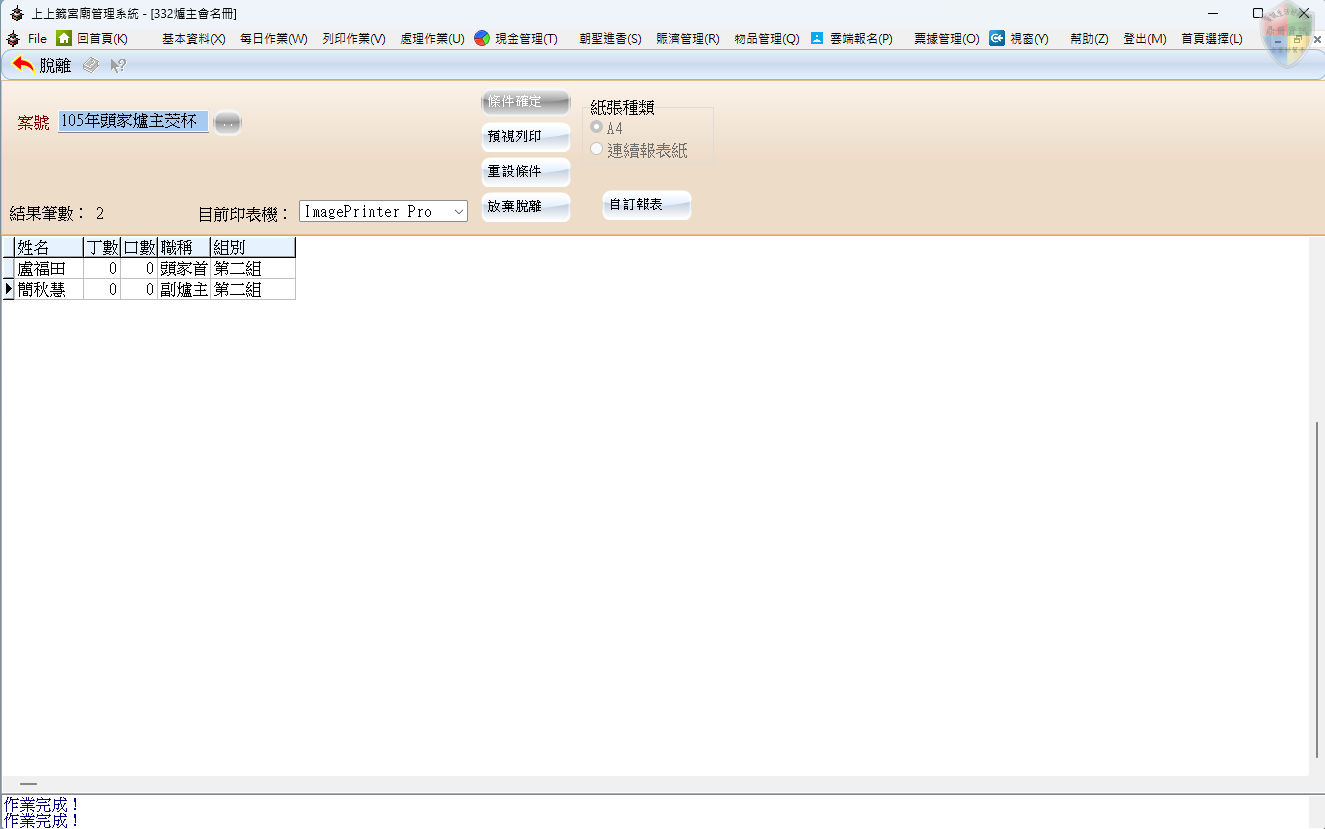This screenshot has height=829, width=1325.
Task: Click the 預視列印 button
Action: click(x=525, y=137)
